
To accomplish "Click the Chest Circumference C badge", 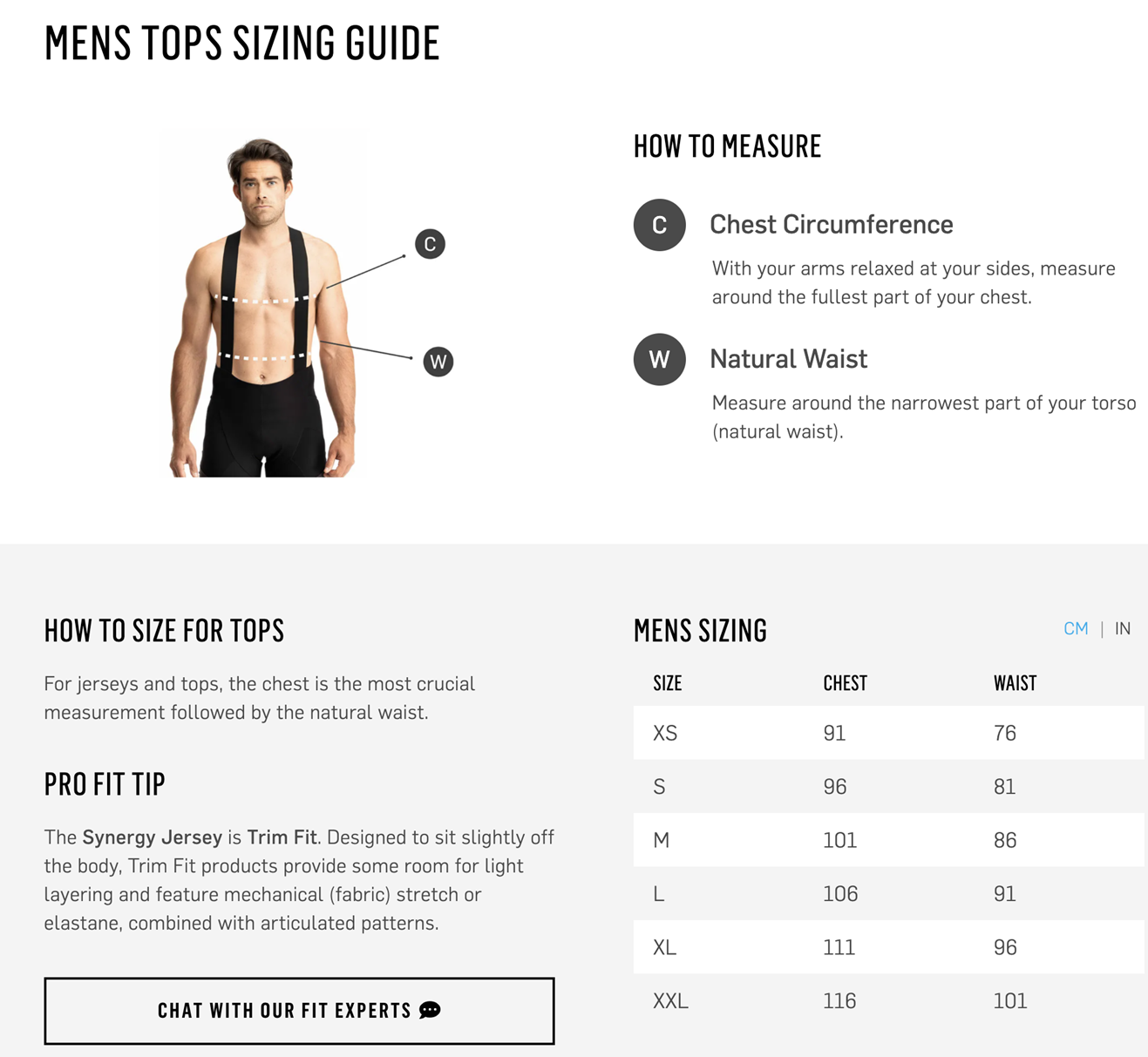I will pyautogui.click(x=659, y=225).
